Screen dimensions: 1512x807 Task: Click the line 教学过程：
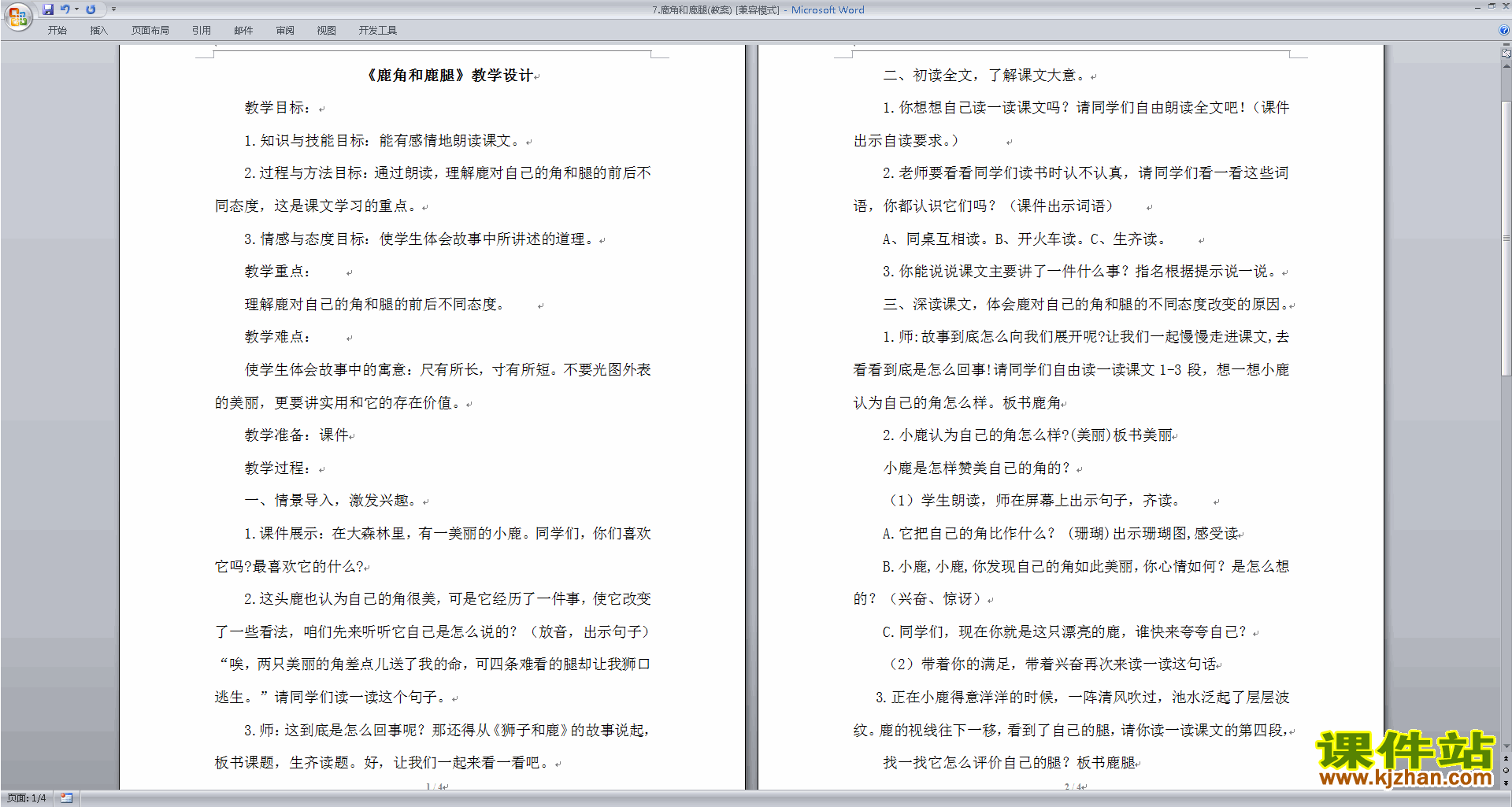[277, 468]
